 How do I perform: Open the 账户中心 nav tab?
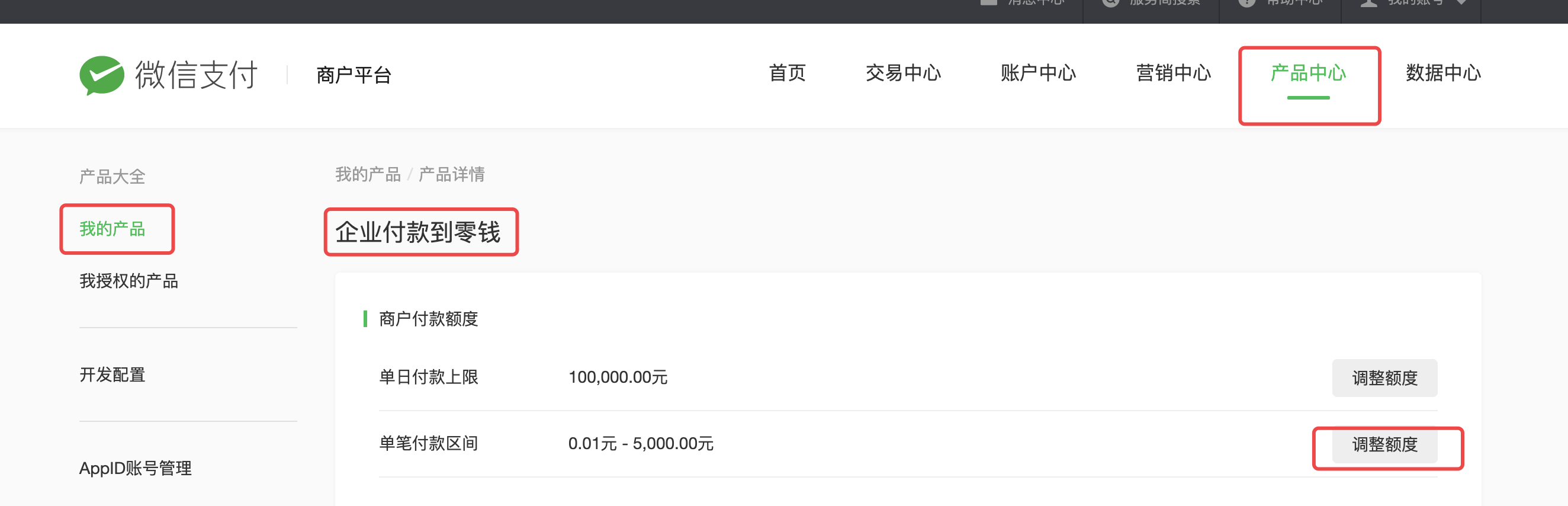(1039, 73)
